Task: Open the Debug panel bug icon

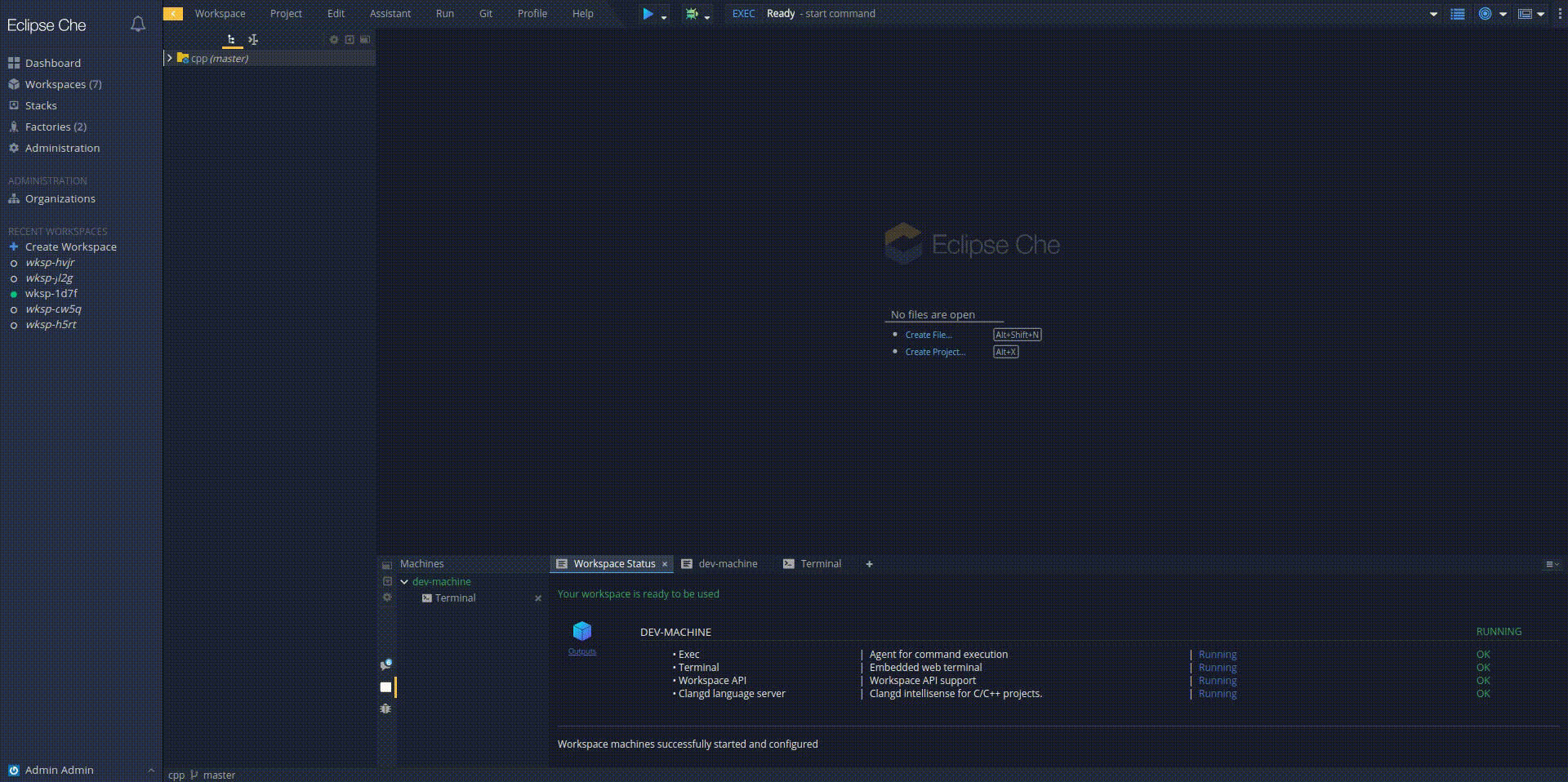Action: click(386, 709)
